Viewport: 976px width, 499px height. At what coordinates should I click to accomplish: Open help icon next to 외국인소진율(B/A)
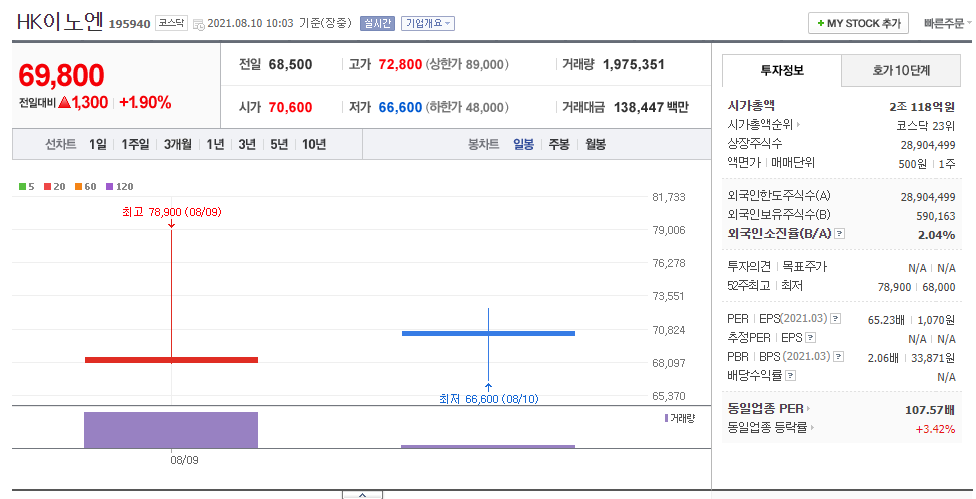point(840,234)
